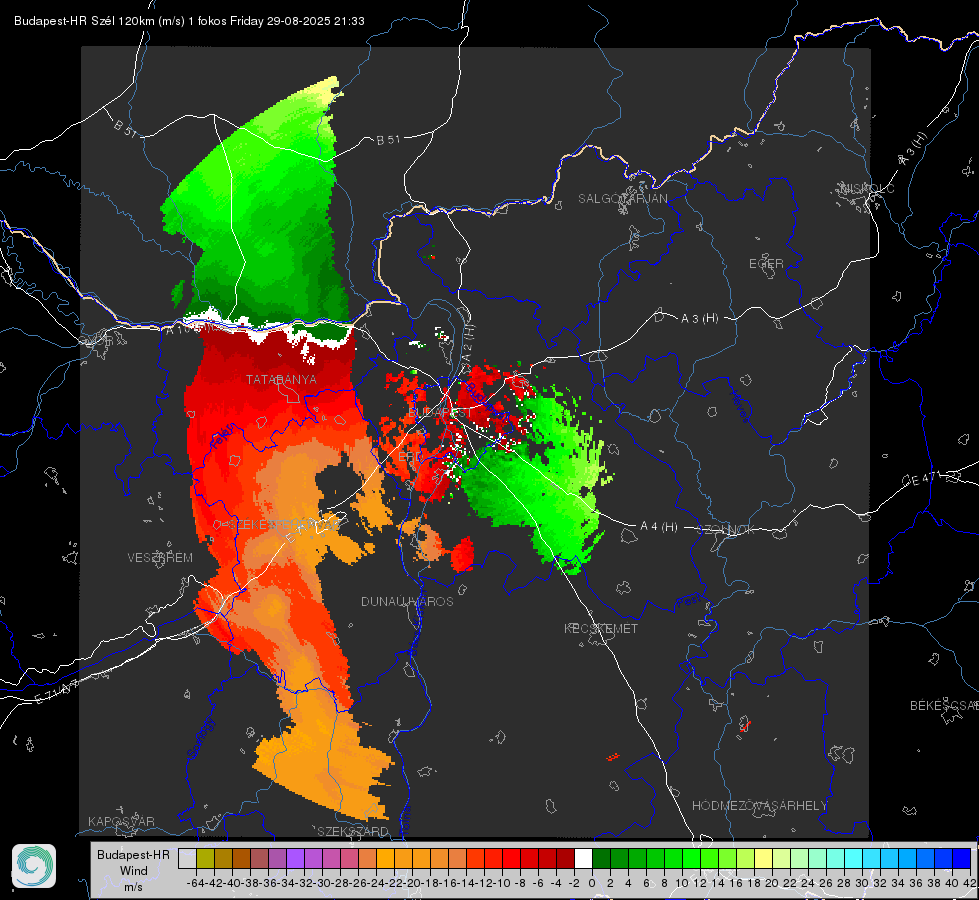Click the white zero-velocity legend swatch

pos(583,859)
